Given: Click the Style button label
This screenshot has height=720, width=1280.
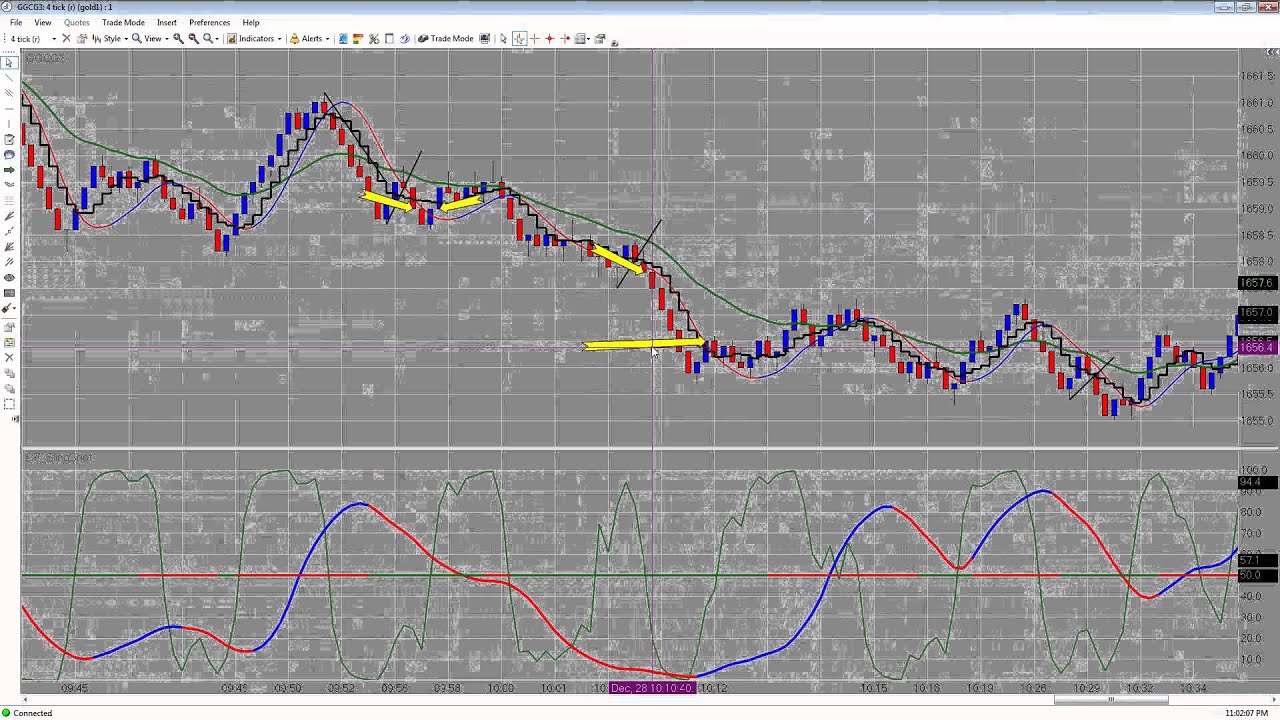Looking at the screenshot, I should point(112,39).
